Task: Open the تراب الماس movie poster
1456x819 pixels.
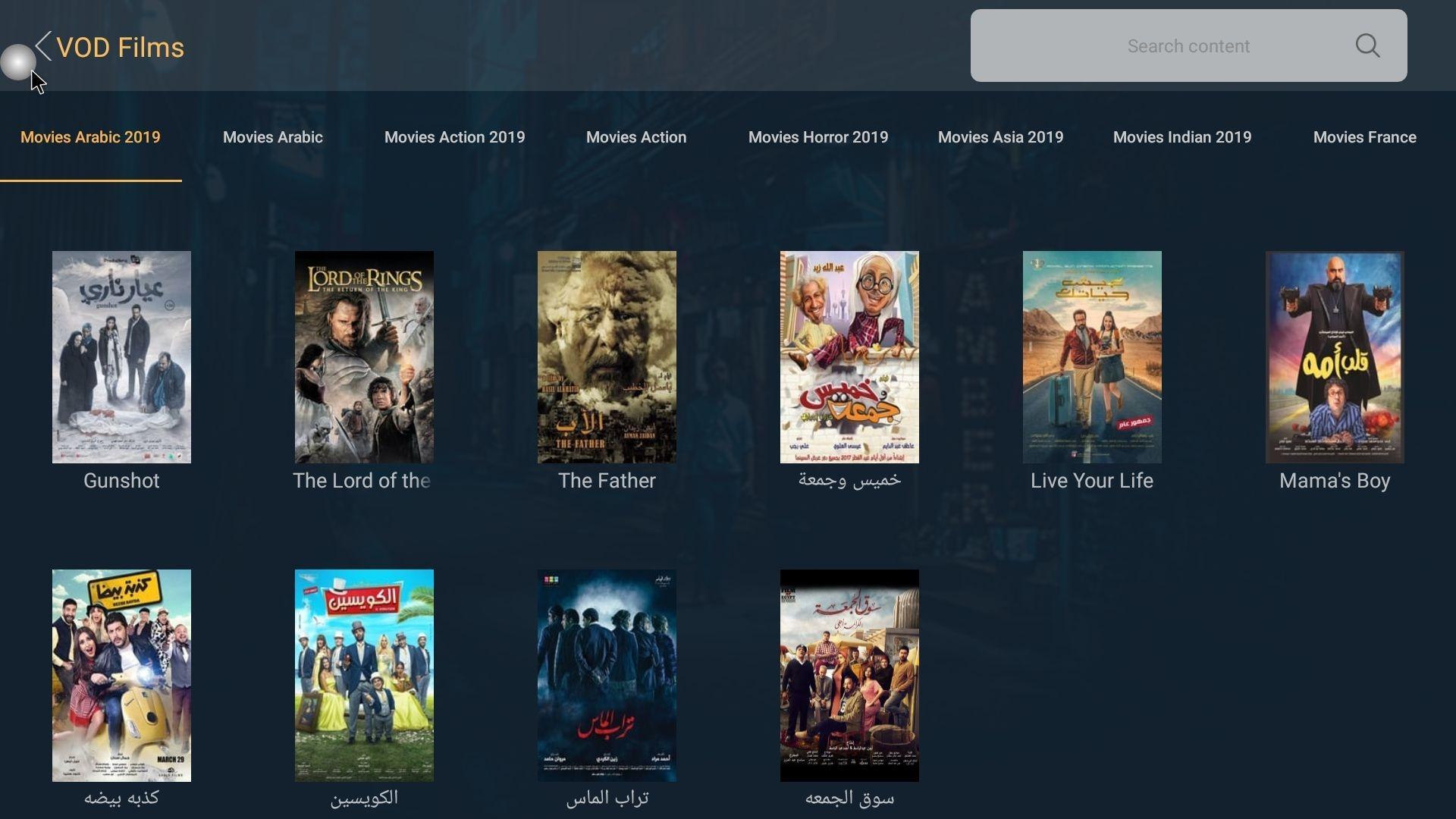Action: (x=607, y=676)
